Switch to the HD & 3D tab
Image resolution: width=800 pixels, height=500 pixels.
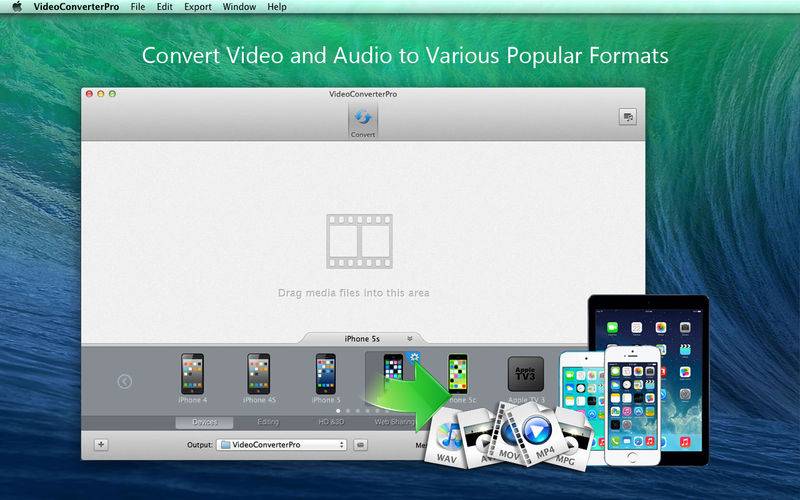[331, 422]
